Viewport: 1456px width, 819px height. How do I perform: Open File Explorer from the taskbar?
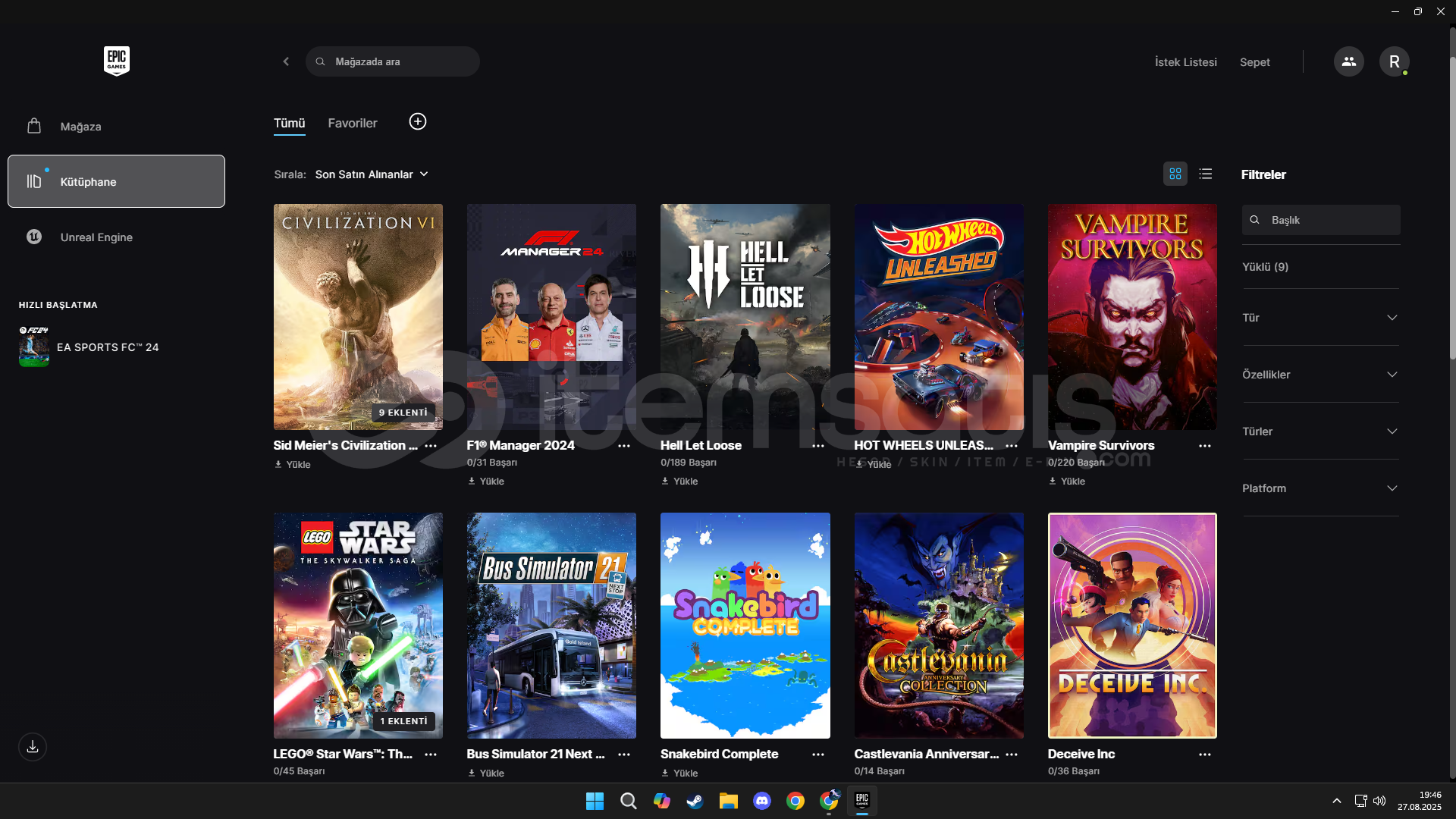pyautogui.click(x=728, y=801)
